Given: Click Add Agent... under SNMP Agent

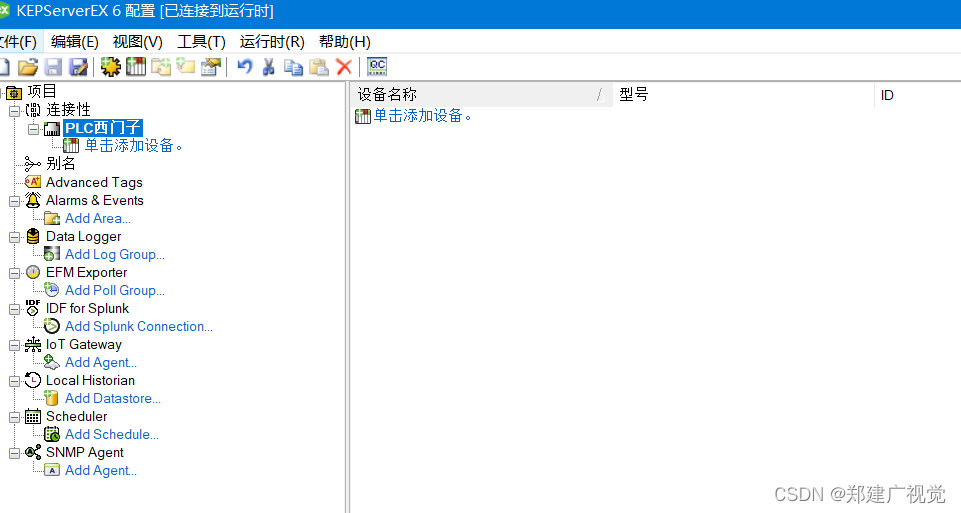Looking at the screenshot, I should coord(101,471).
